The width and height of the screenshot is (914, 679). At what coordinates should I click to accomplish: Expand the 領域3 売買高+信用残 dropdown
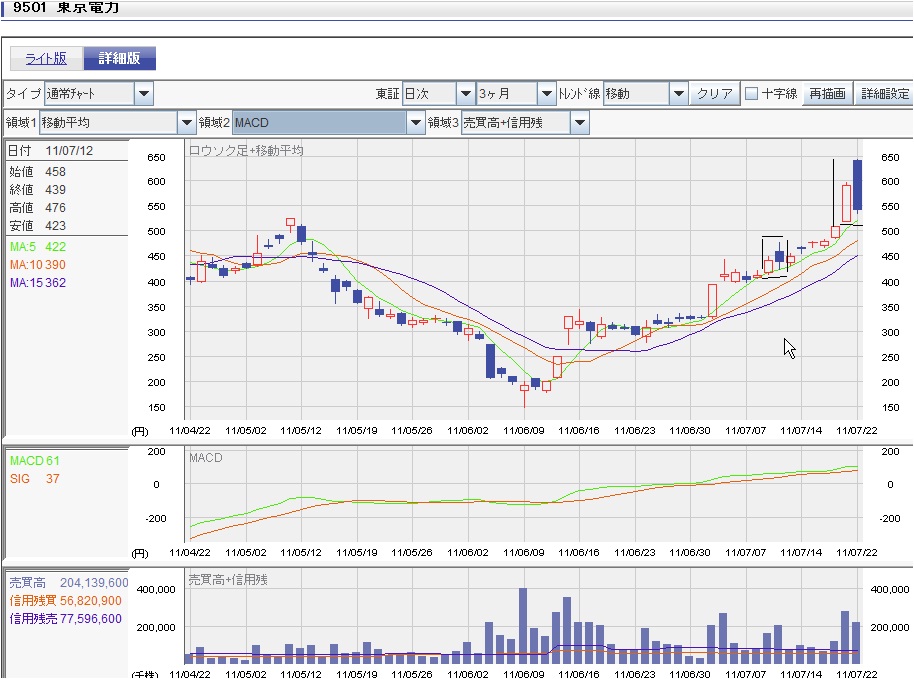coord(580,123)
